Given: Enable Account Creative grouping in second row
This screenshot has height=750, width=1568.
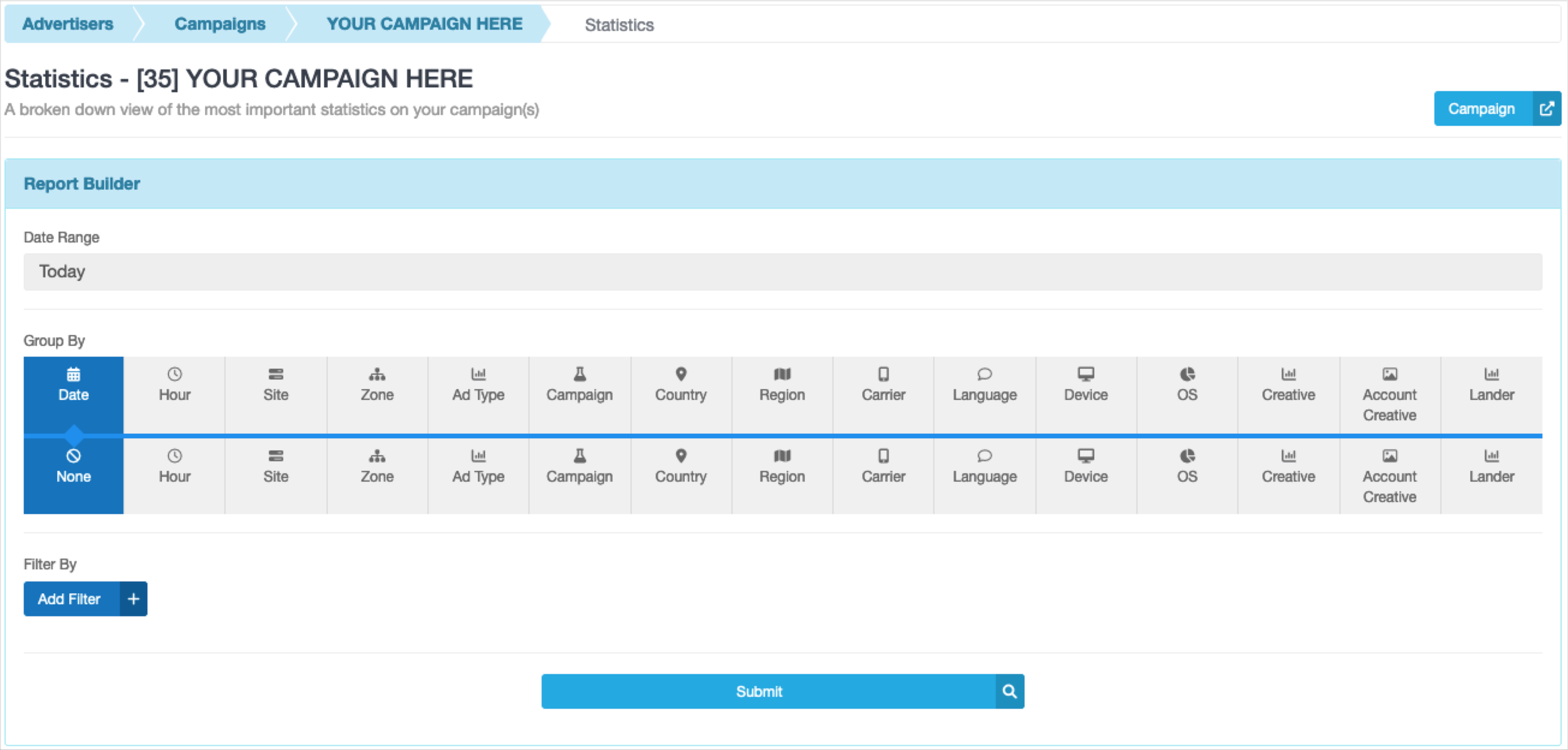Looking at the screenshot, I should click(x=1389, y=475).
